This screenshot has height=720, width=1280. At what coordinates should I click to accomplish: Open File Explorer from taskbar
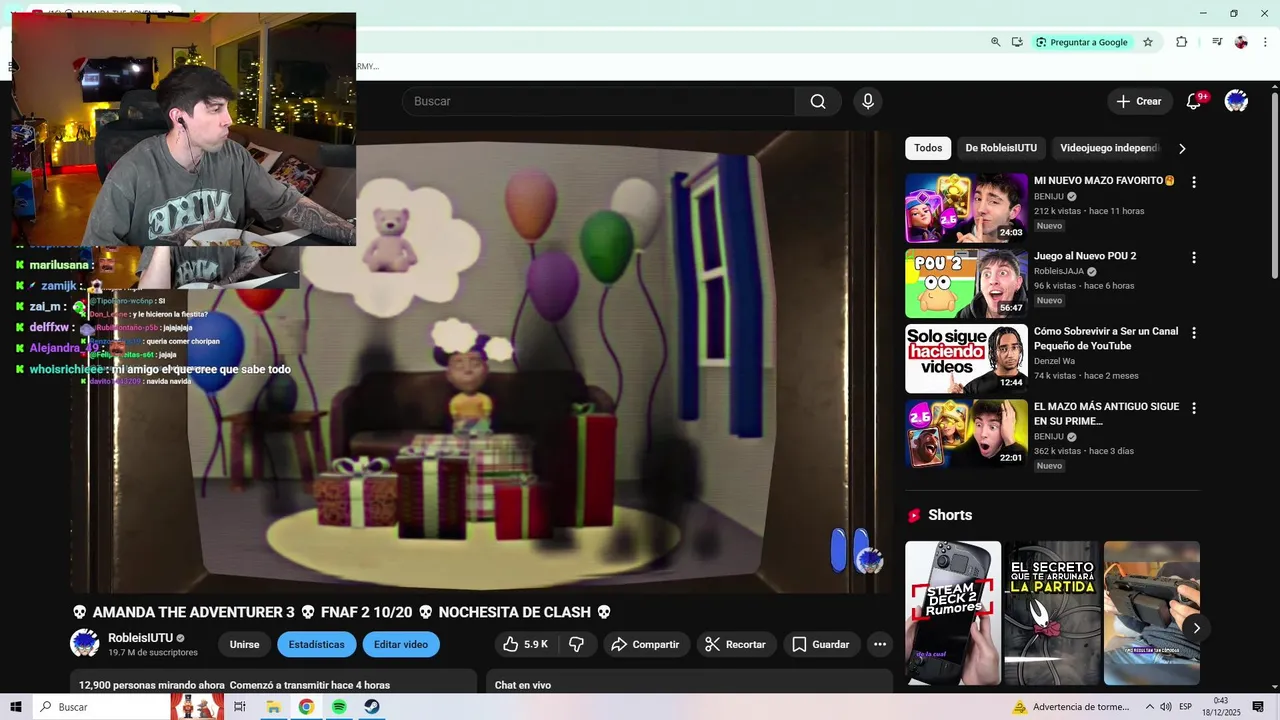coord(273,707)
